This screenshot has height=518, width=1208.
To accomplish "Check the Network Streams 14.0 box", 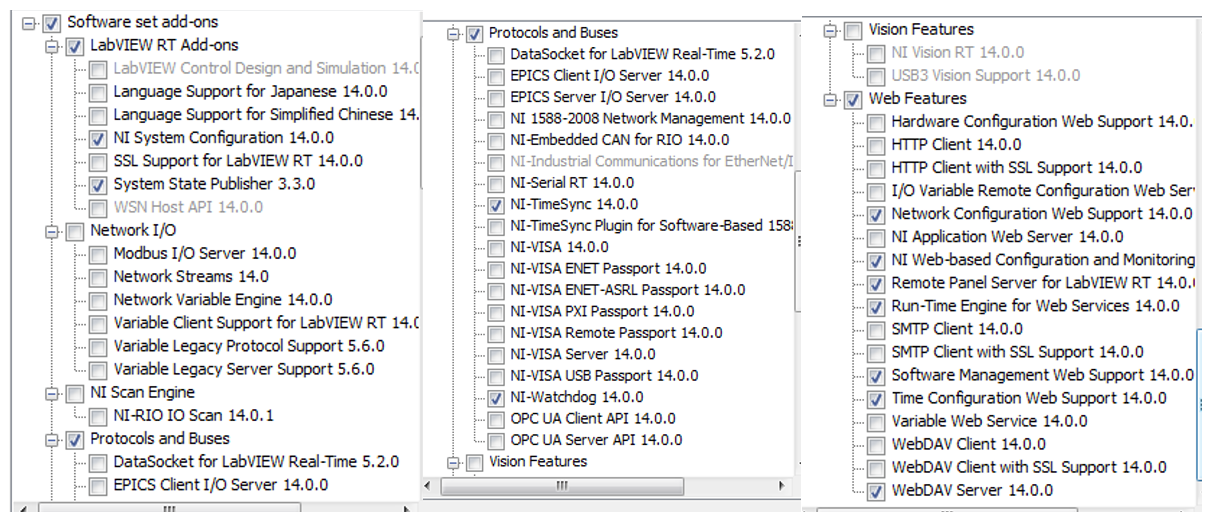I will click(97, 277).
